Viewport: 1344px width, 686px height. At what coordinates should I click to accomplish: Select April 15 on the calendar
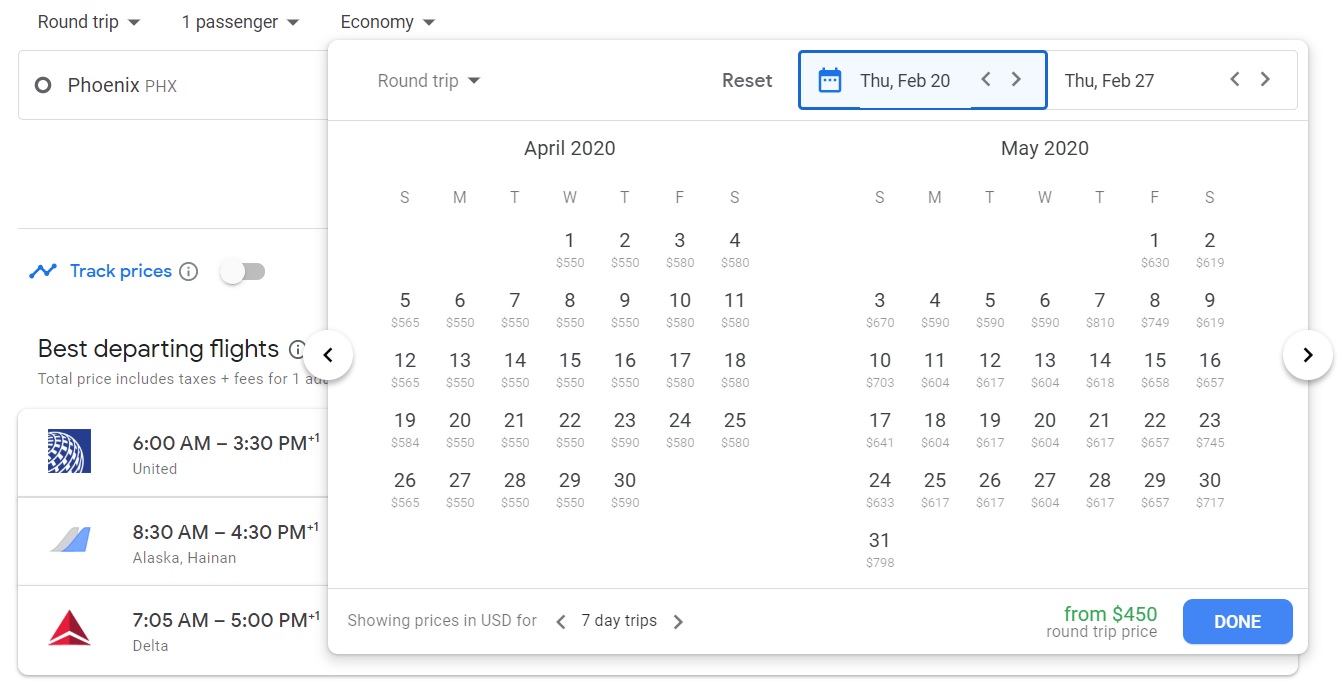pyautogui.click(x=570, y=367)
